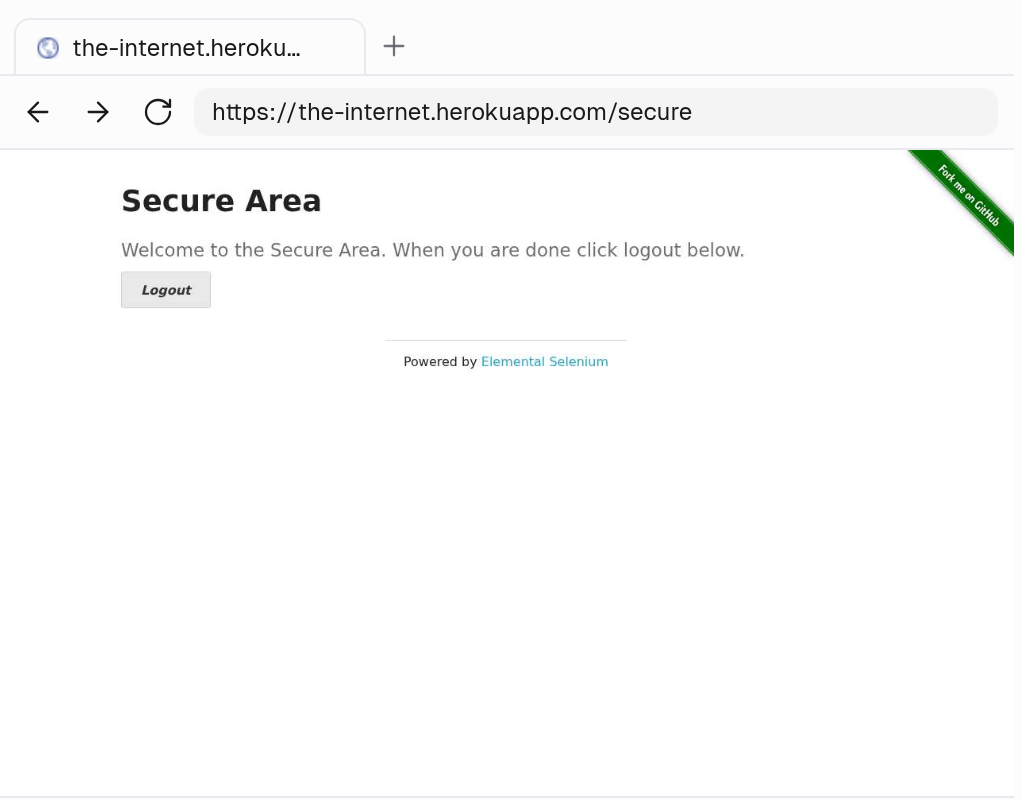
Task: Click the globe favicon on the tab
Action: (48, 48)
